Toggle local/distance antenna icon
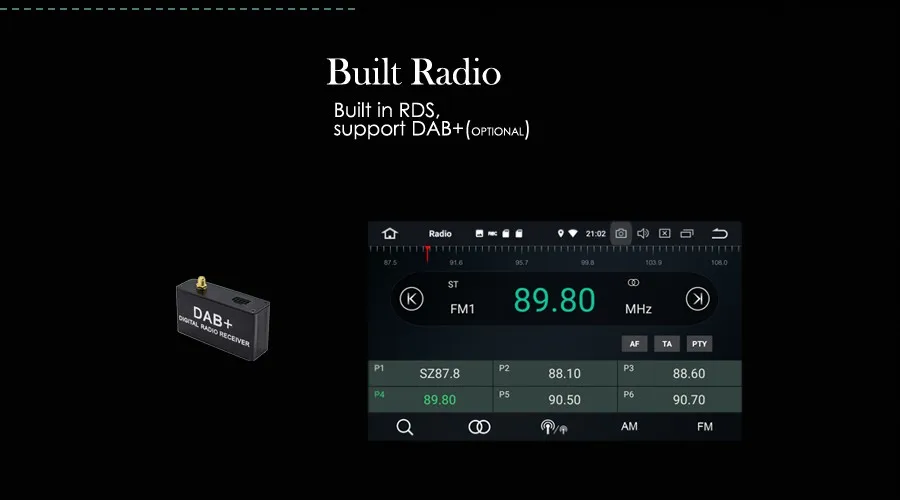This screenshot has height=500, width=900. click(554, 427)
